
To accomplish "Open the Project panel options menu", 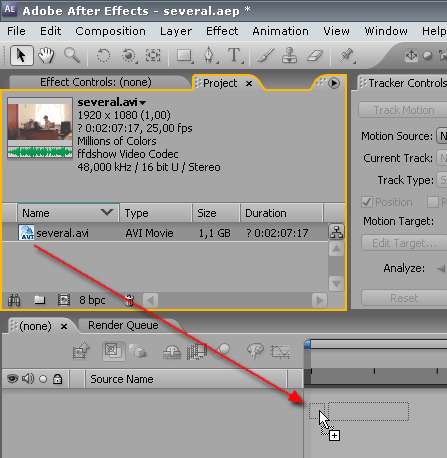I will [334, 83].
